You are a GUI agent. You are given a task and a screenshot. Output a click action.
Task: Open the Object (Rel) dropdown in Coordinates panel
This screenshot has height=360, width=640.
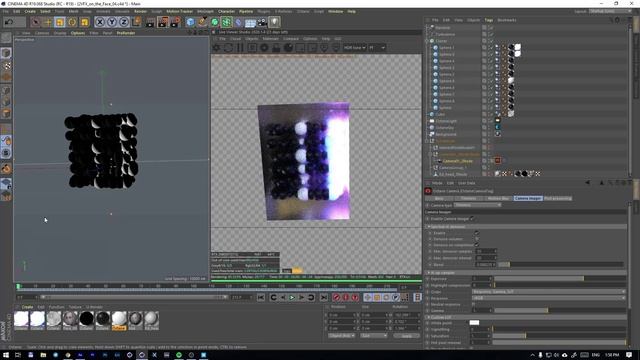tap(341, 336)
